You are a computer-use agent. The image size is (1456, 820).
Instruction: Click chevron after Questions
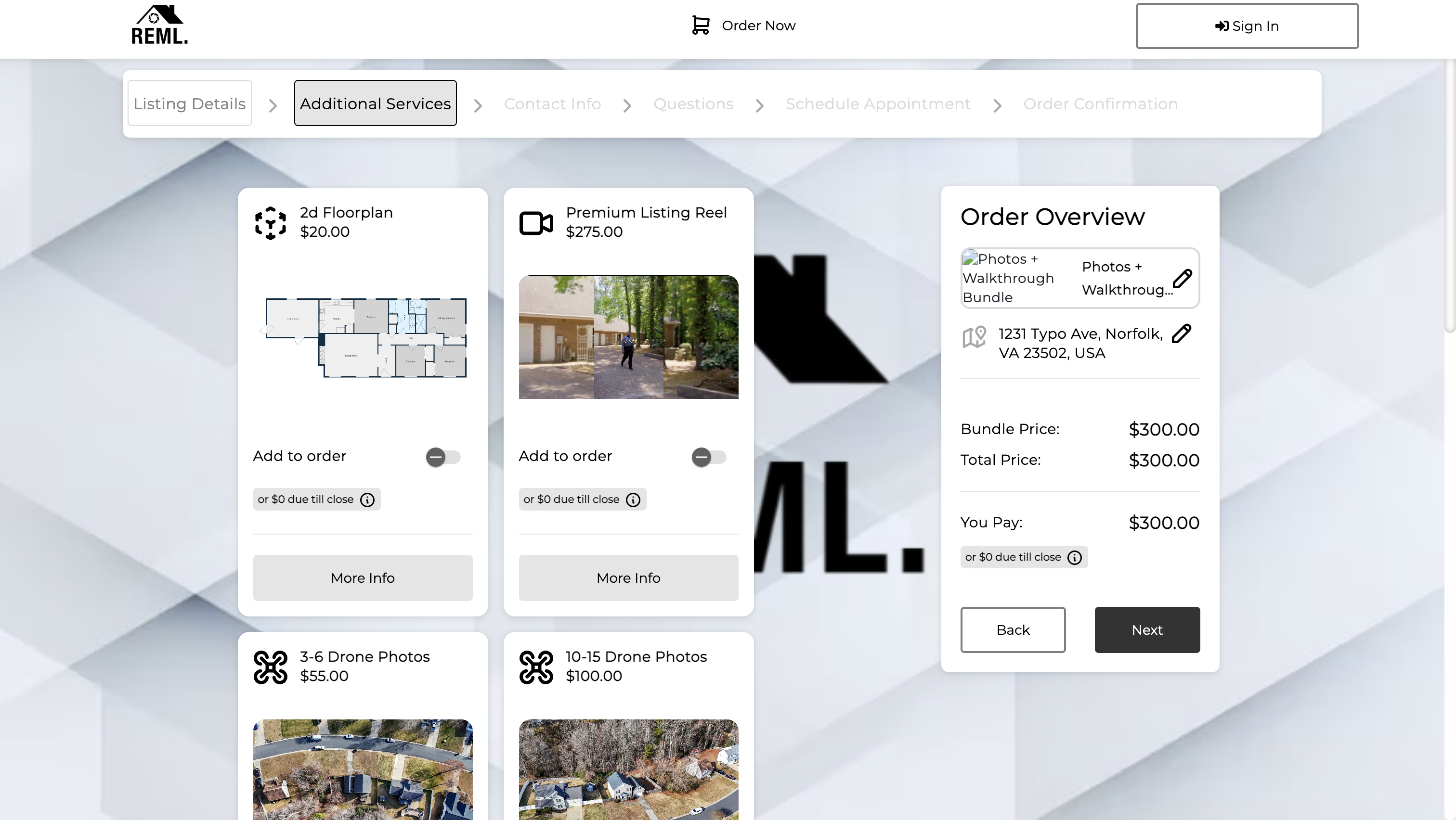click(x=760, y=105)
